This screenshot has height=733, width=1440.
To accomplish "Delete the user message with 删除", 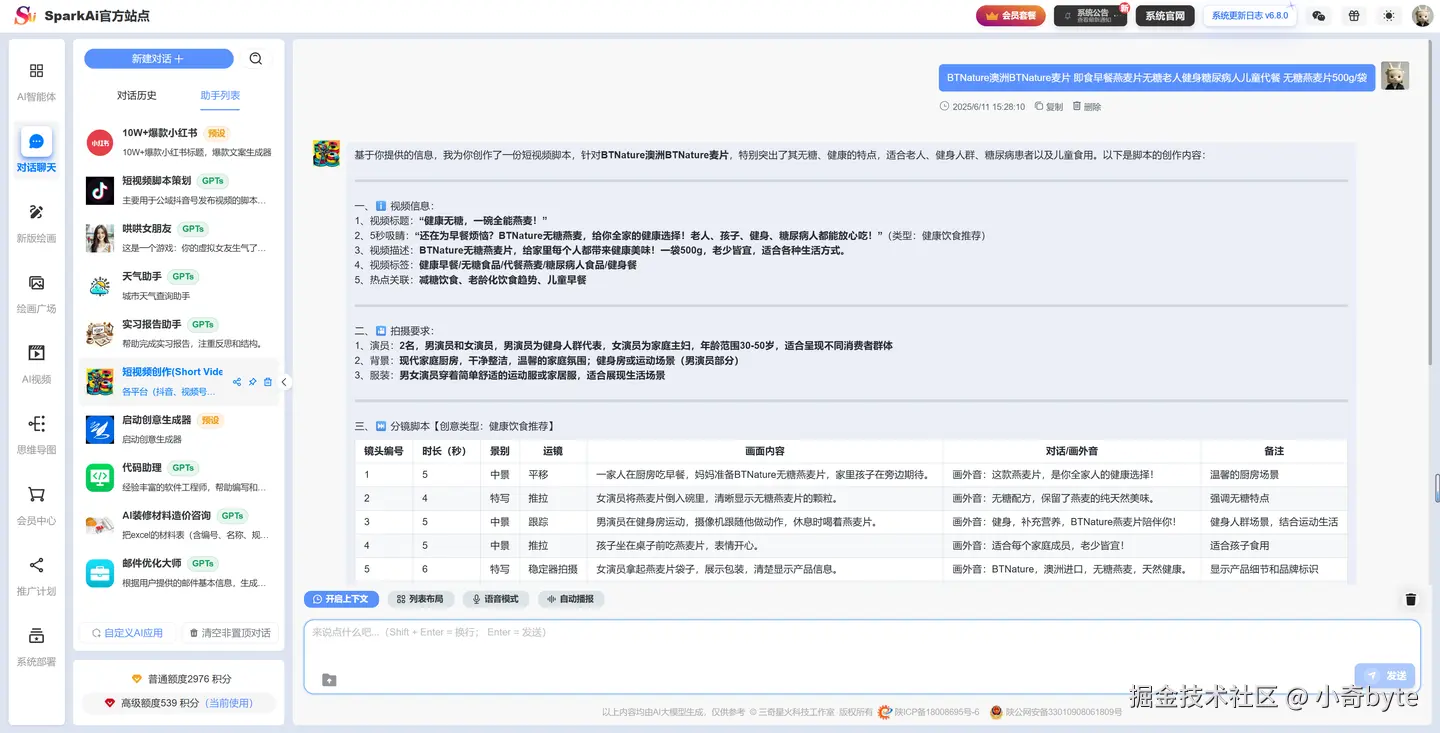I will pyautogui.click(x=1086, y=107).
